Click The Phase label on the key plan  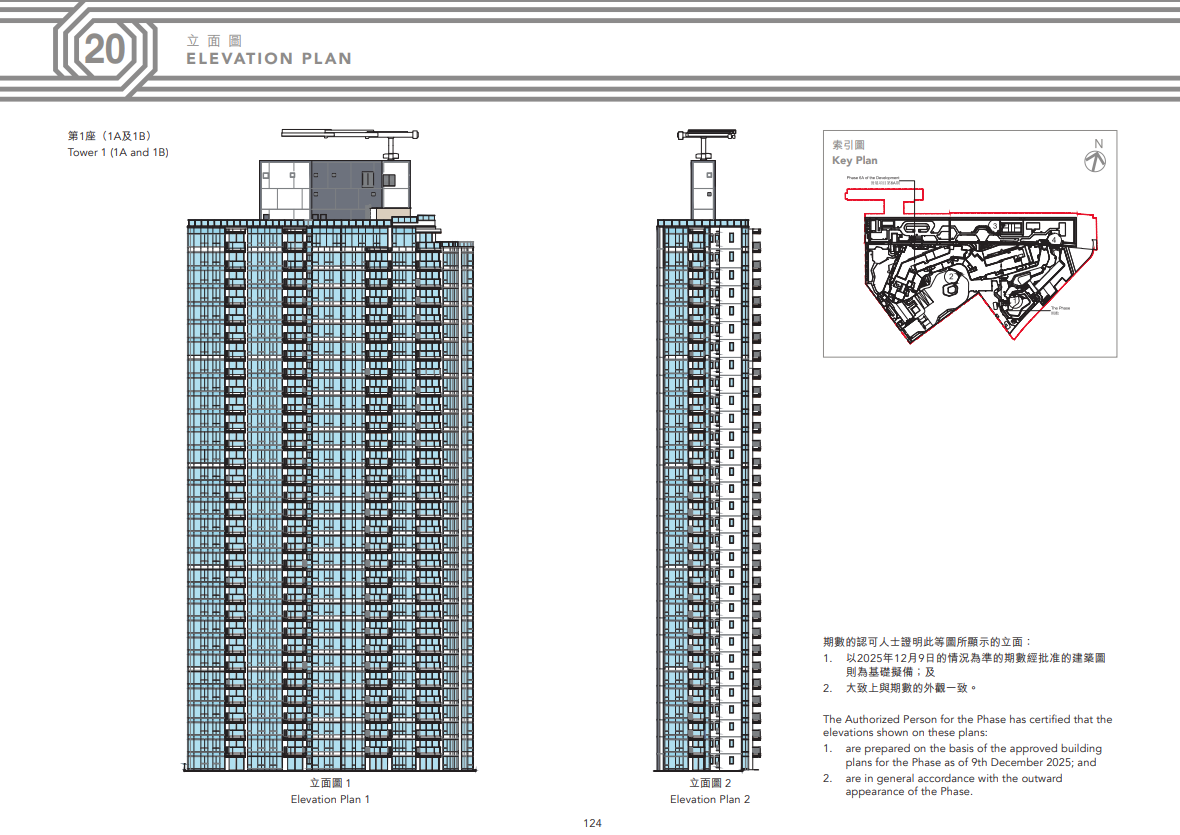coord(1060,309)
